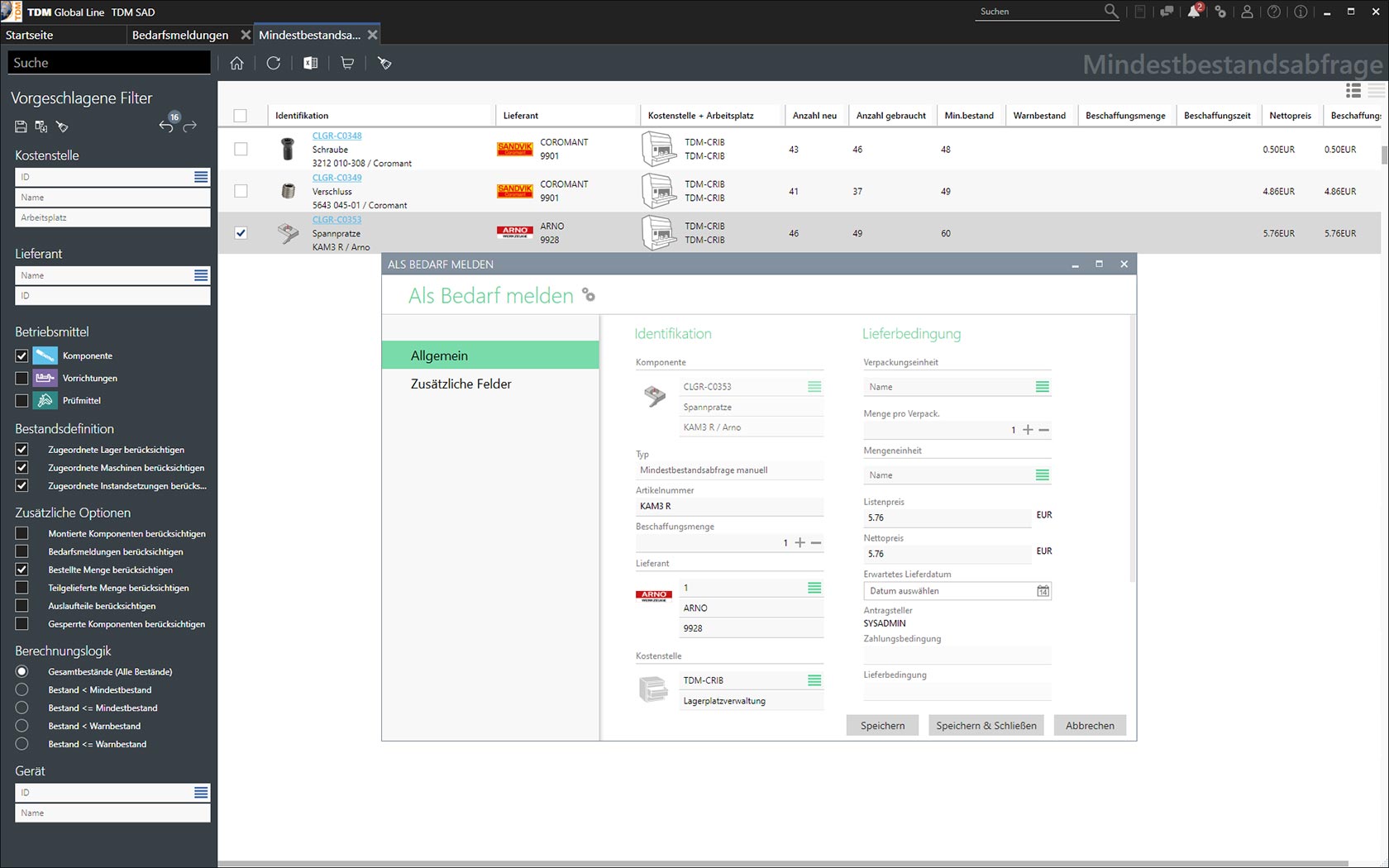The image size is (1389, 868).
Task: Select Allgemein section in dialog
Action: (x=490, y=355)
